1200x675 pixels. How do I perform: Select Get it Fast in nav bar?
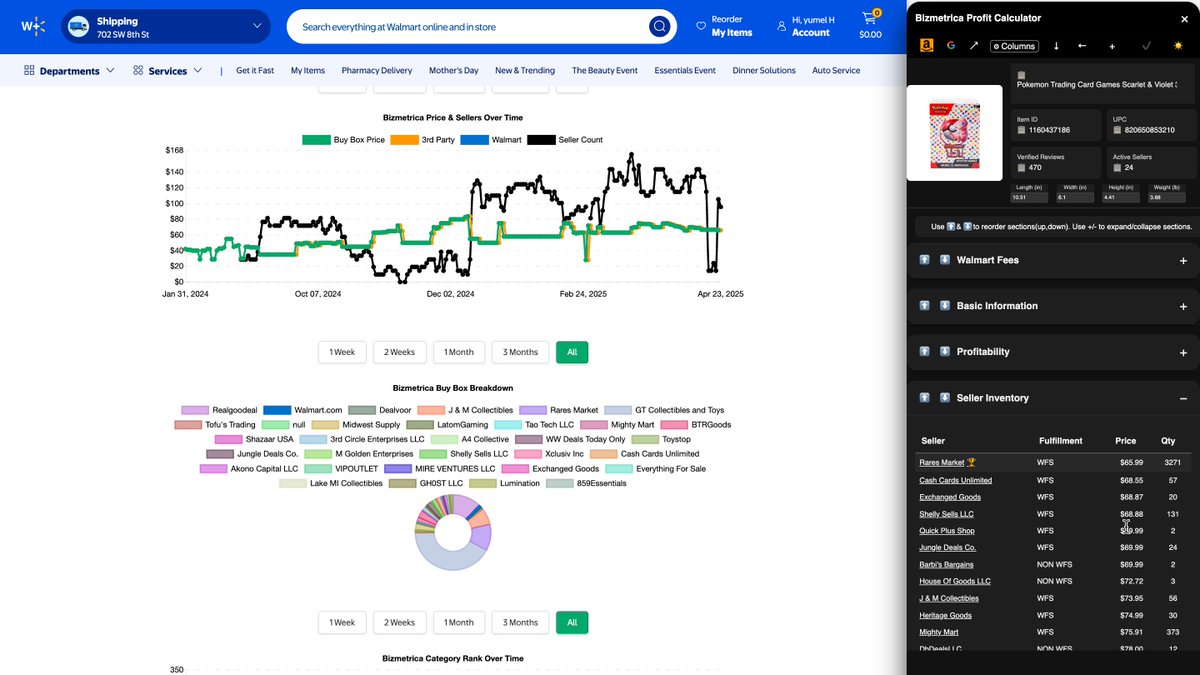(255, 71)
